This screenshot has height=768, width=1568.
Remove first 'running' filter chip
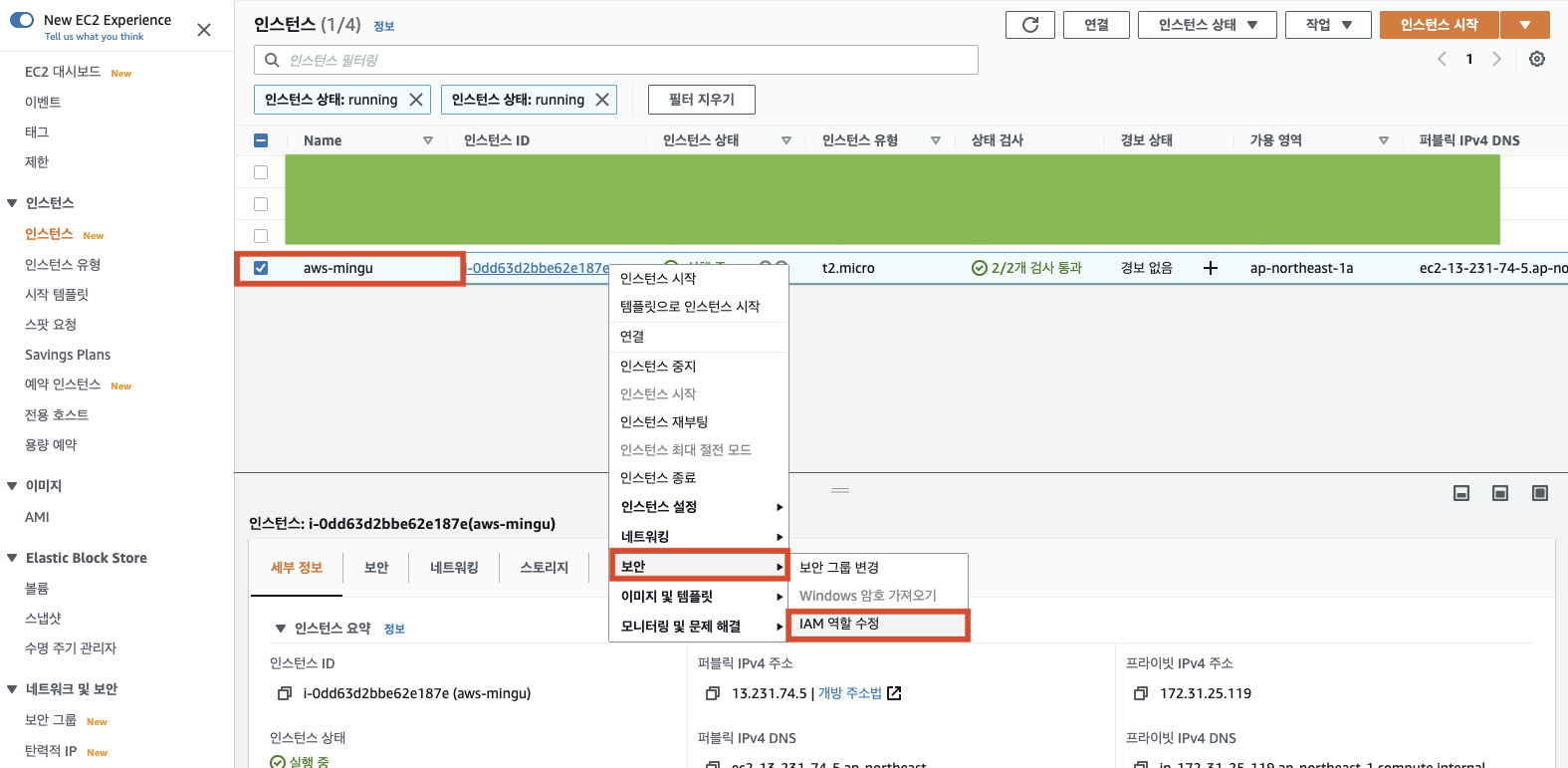pos(416,100)
